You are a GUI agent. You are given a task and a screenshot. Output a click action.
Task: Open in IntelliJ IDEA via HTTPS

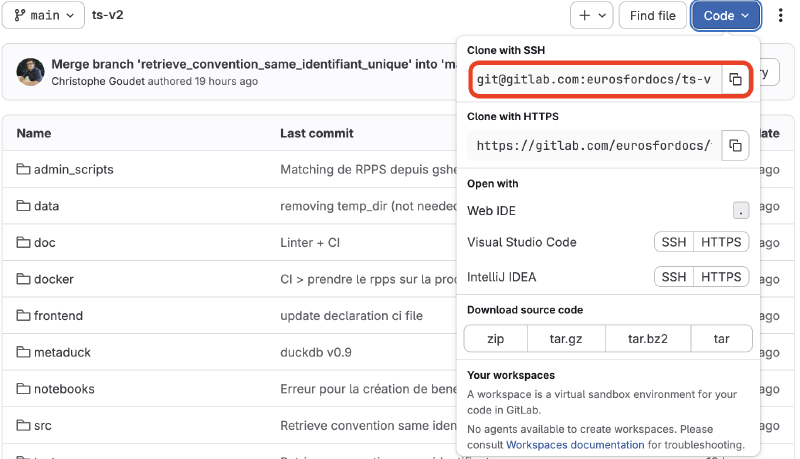click(721, 277)
